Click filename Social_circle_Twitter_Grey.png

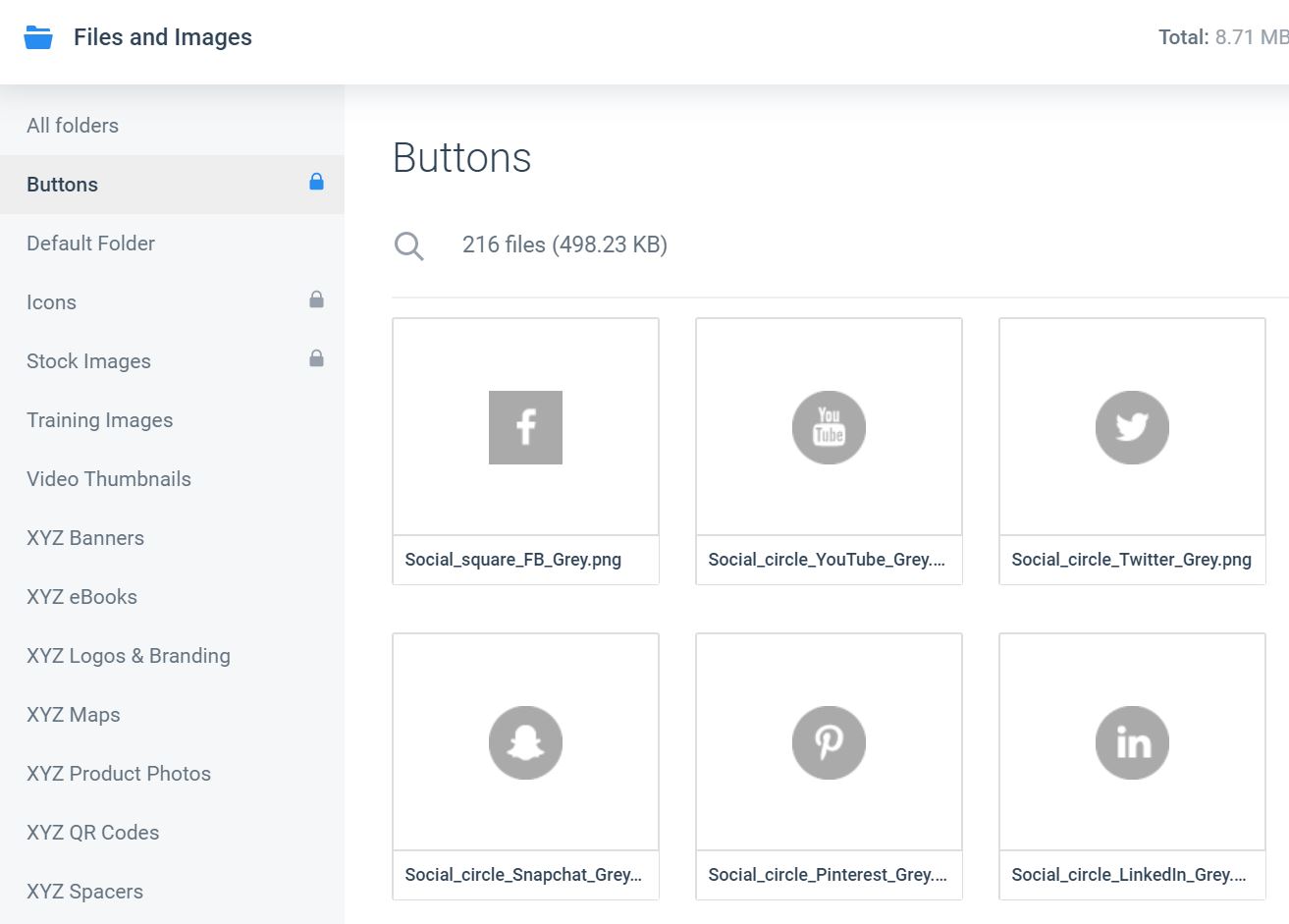[x=1131, y=560]
